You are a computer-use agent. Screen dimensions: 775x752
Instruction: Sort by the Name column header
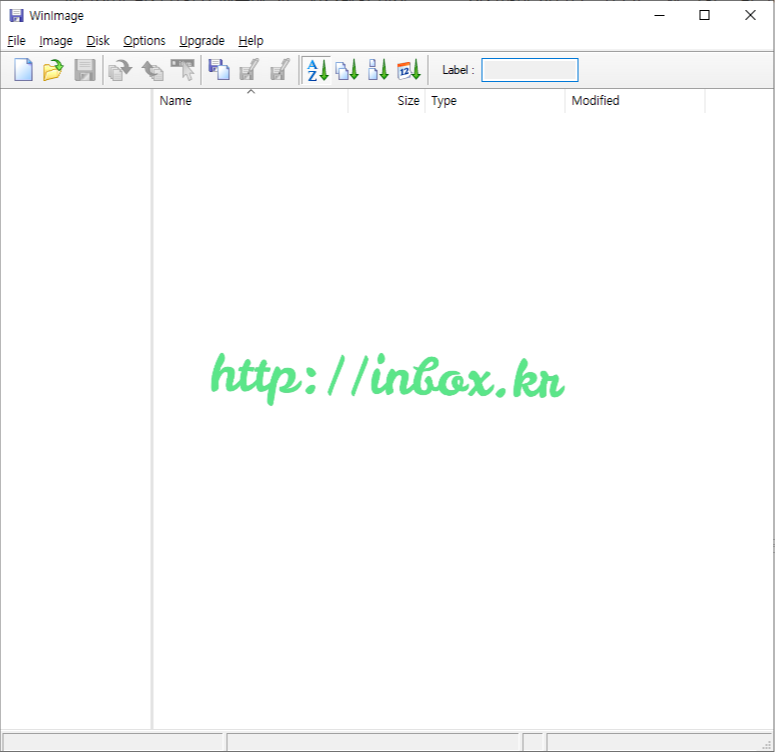(251, 101)
